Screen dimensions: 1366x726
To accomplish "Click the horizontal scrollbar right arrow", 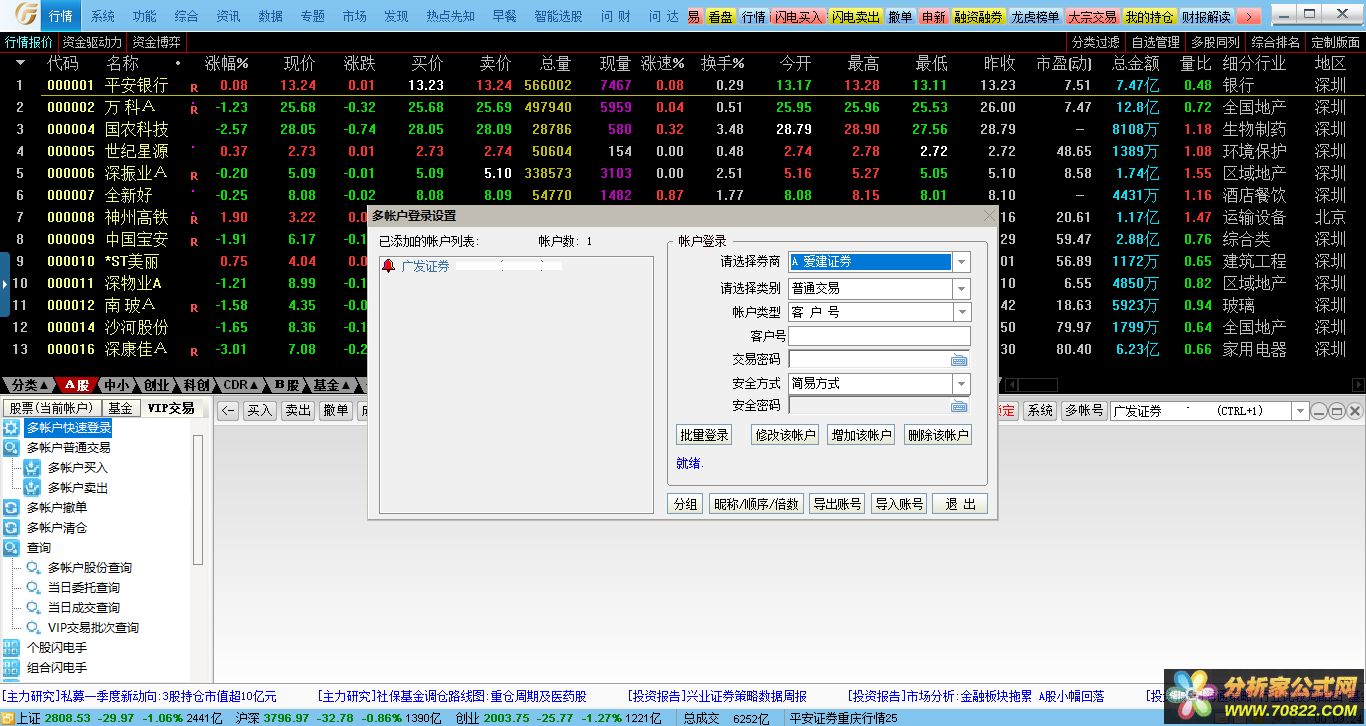I will pos(1356,385).
